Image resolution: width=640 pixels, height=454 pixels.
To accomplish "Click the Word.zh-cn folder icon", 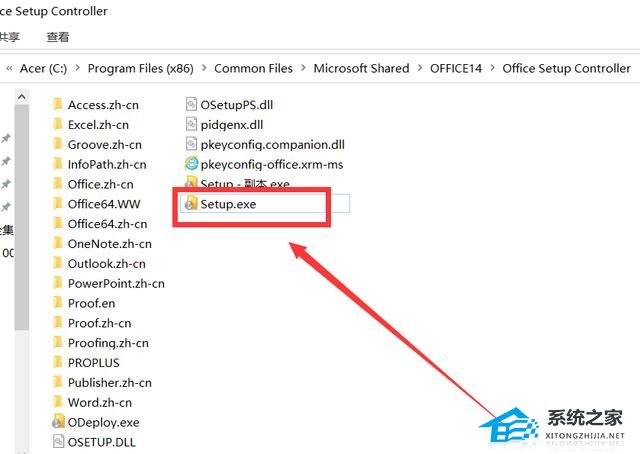I will click(x=58, y=402).
